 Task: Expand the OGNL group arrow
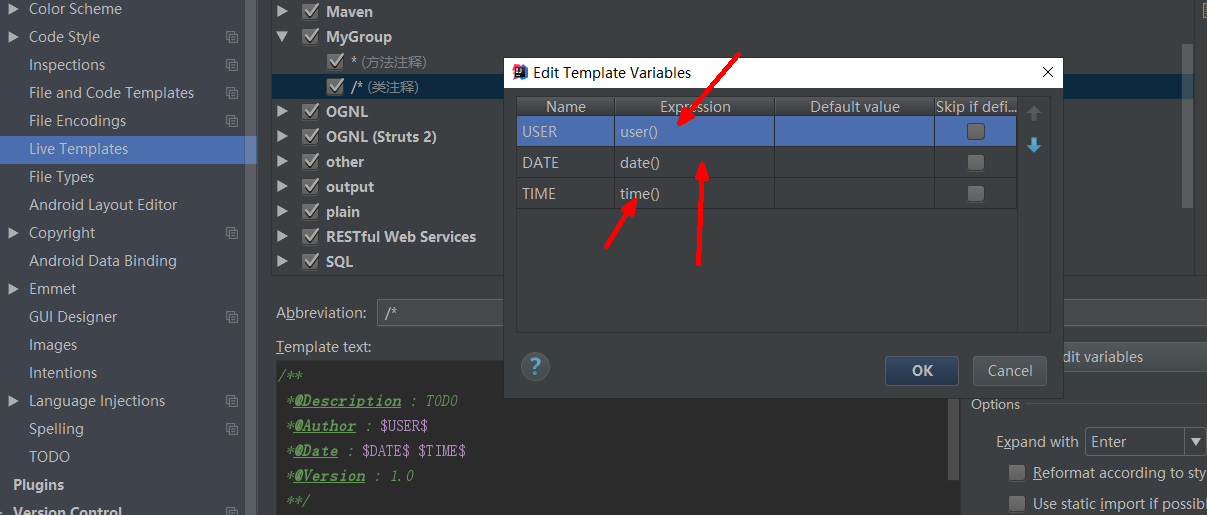coord(283,112)
